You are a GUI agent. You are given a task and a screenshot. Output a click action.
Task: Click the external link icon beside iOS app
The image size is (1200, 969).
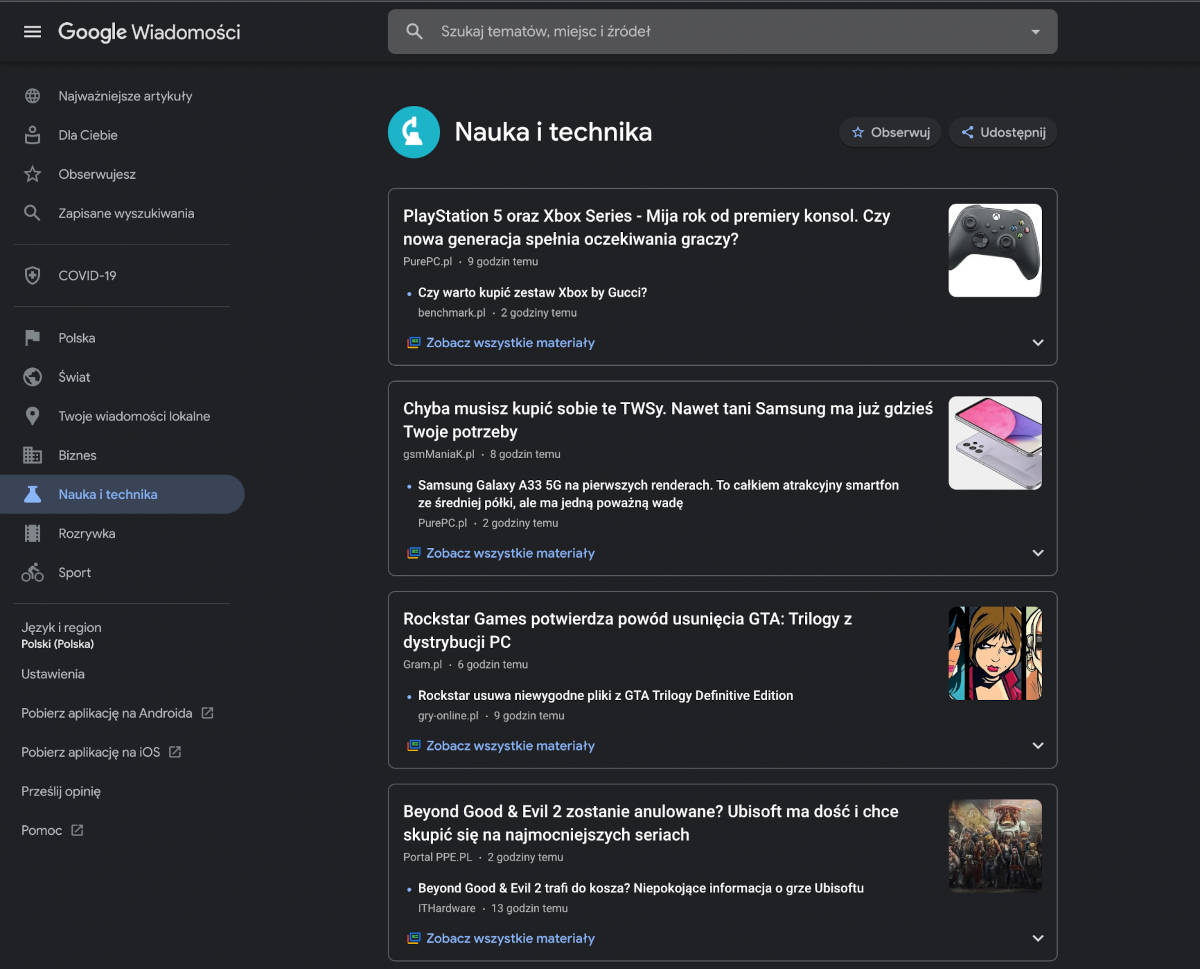pos(175,752)
